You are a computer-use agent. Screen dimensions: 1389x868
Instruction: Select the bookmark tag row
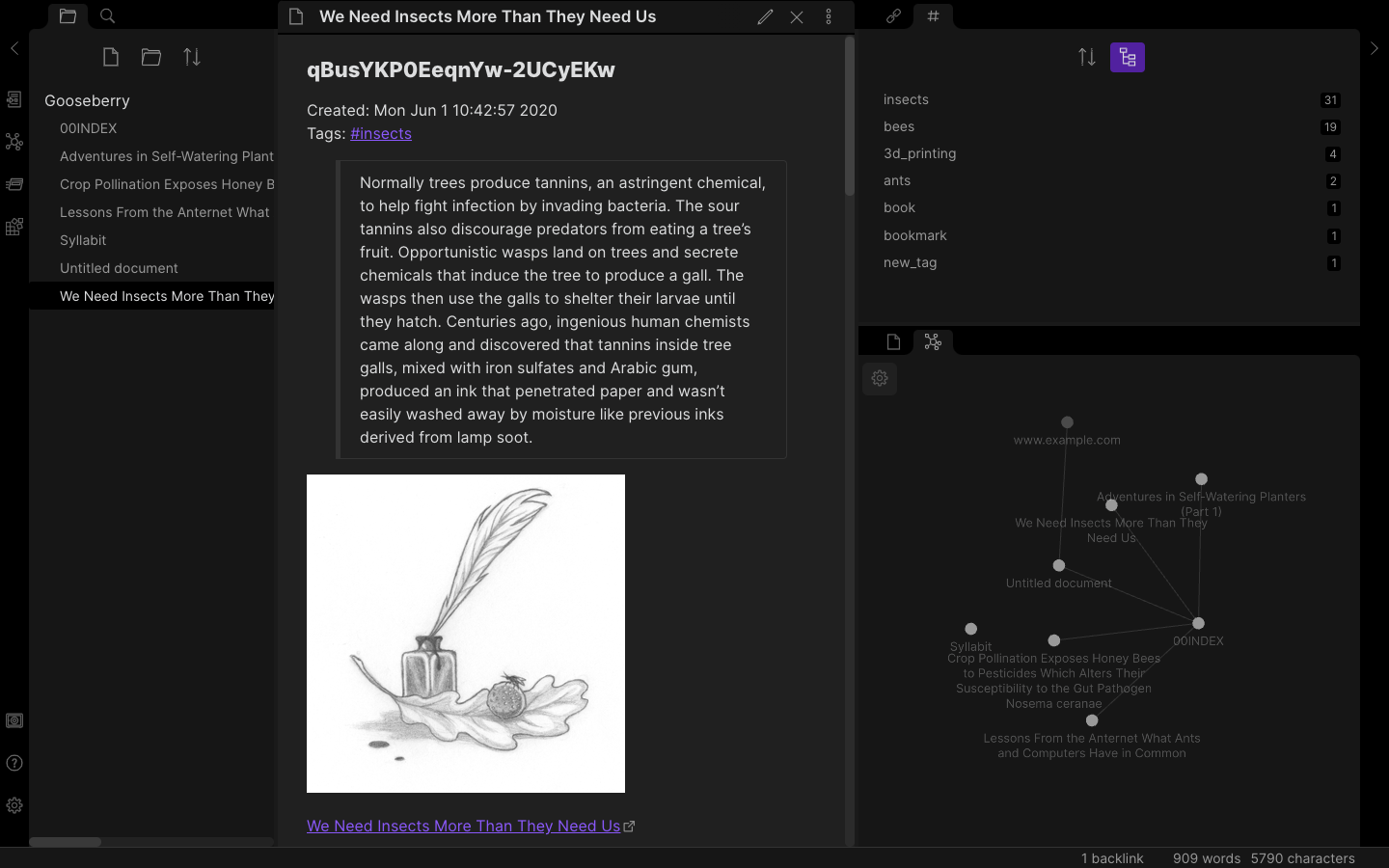click(x=1111, y=235)
